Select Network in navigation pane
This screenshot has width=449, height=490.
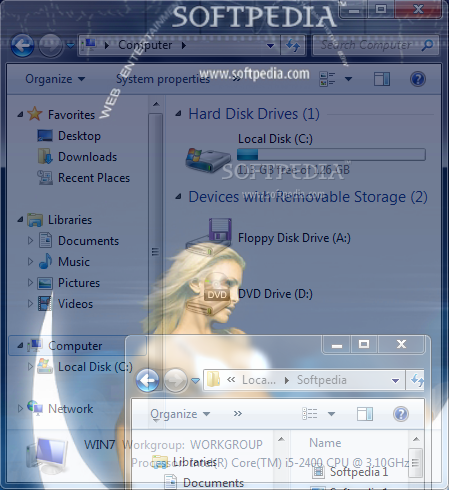[x=70, y=408]
